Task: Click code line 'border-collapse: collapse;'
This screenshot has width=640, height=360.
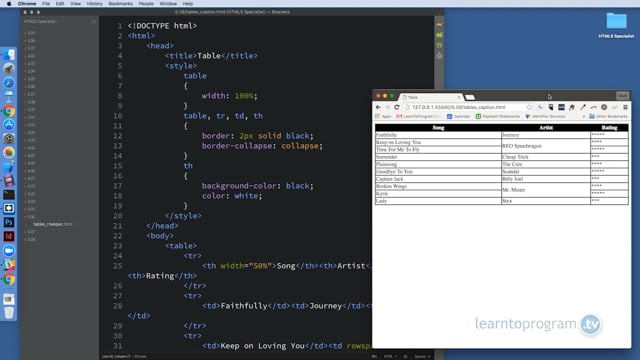Action: click(x=262, y=146)
